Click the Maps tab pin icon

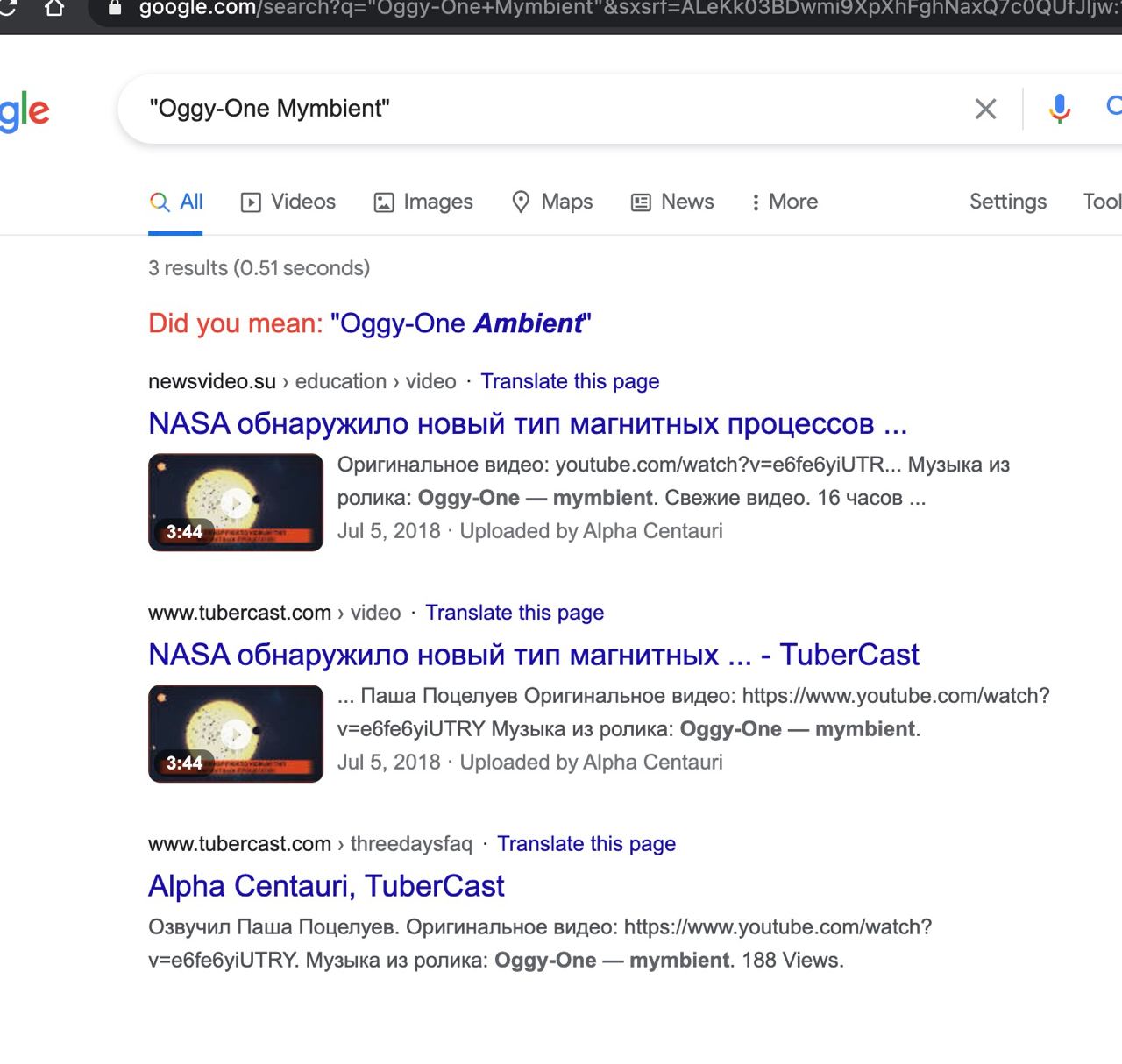pos(521,202)
